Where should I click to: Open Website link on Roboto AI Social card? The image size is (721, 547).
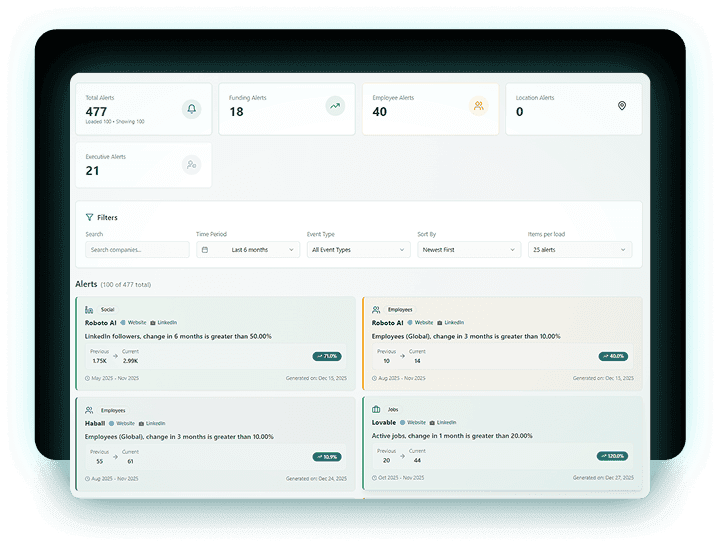click(134, 323)
